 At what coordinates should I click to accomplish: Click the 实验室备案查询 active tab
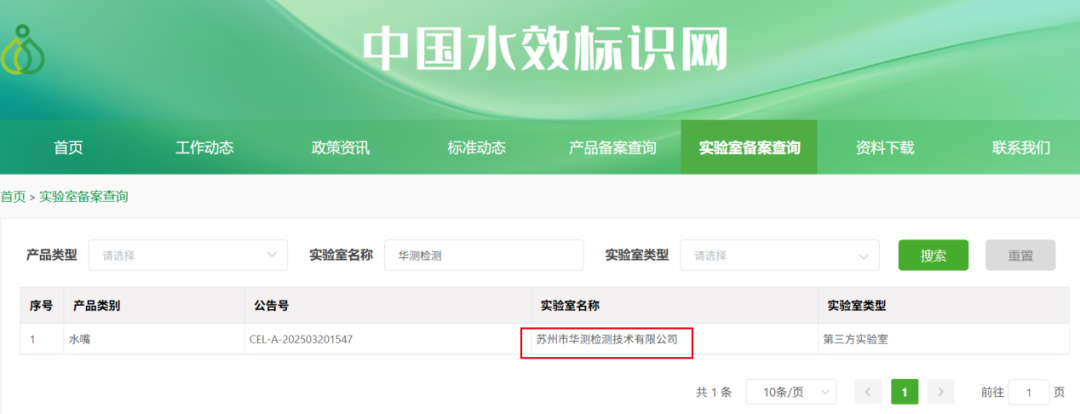click(x=749, y=148)
